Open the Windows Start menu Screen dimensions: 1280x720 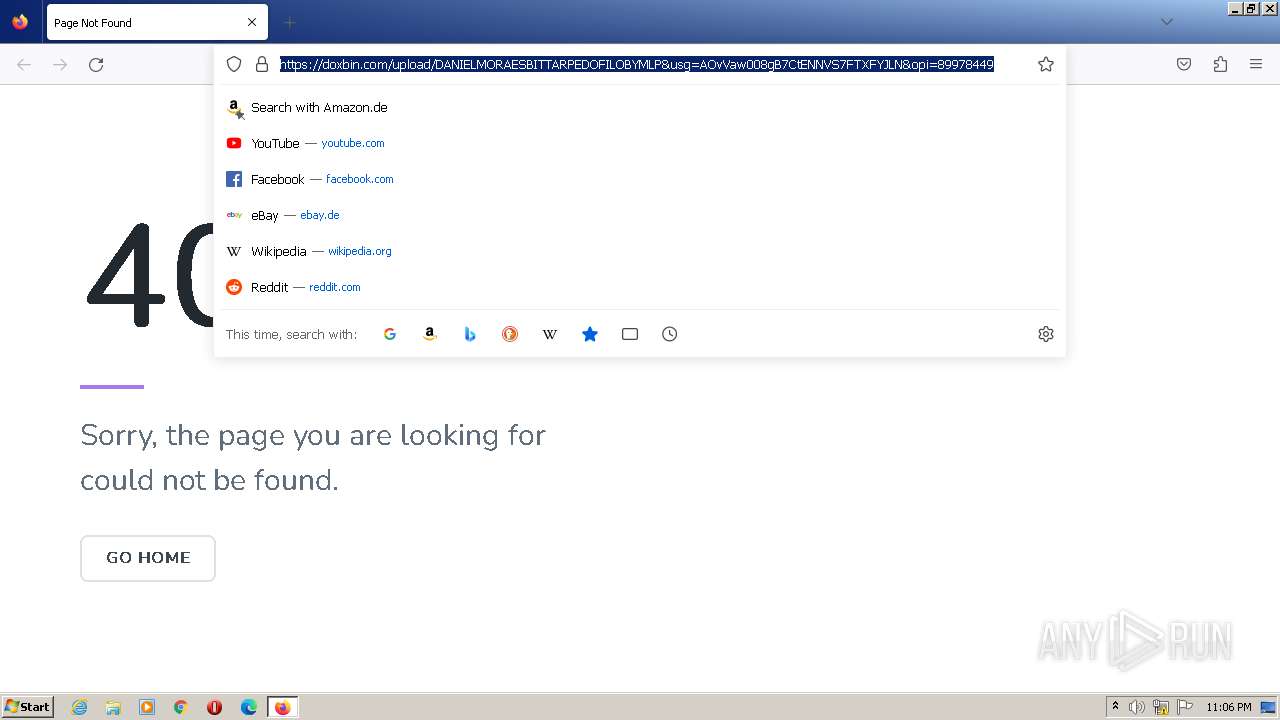[28, 707]
